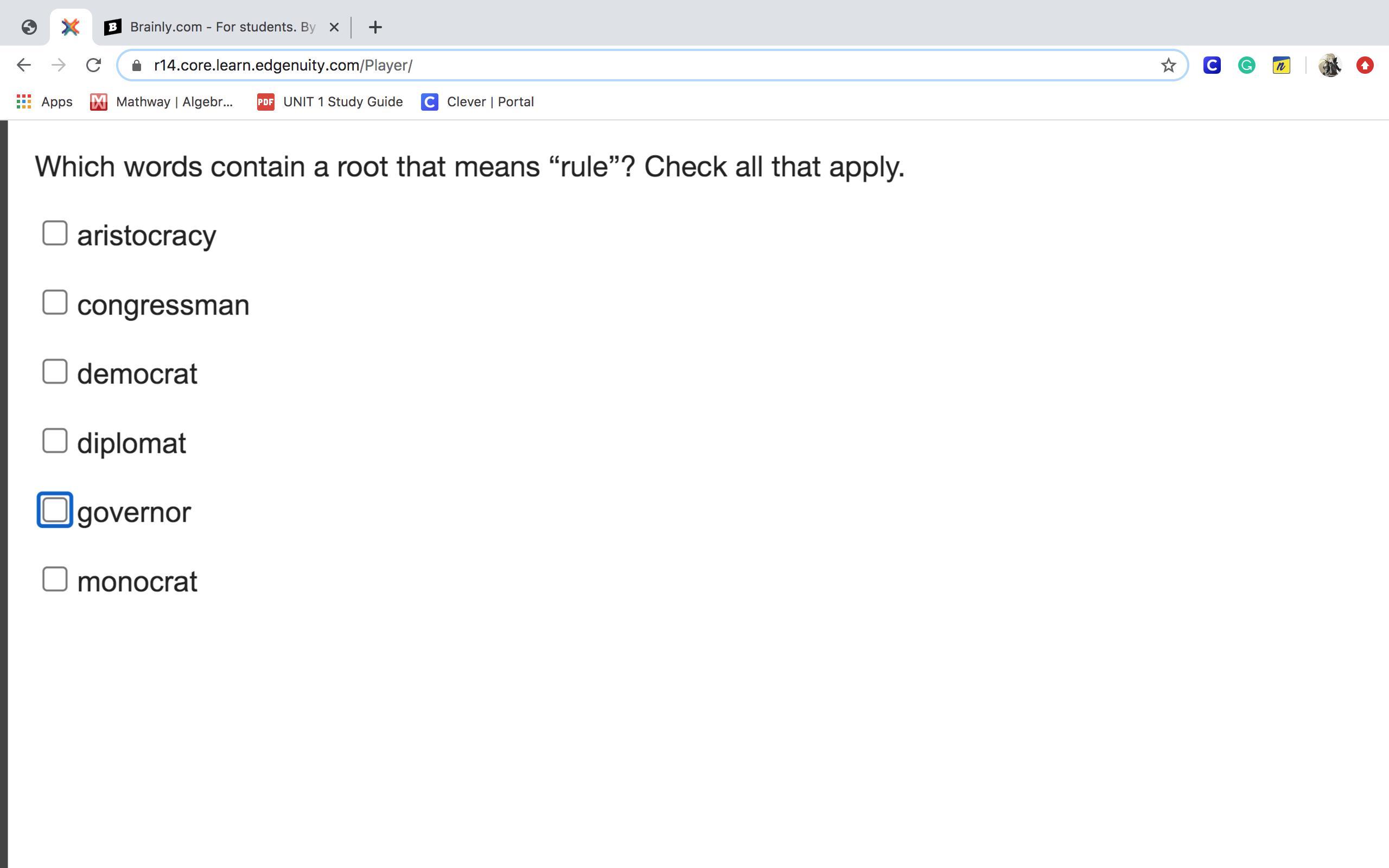1389x868 pixels.
Task: View site info via lock icon
Action: [137, 66]
